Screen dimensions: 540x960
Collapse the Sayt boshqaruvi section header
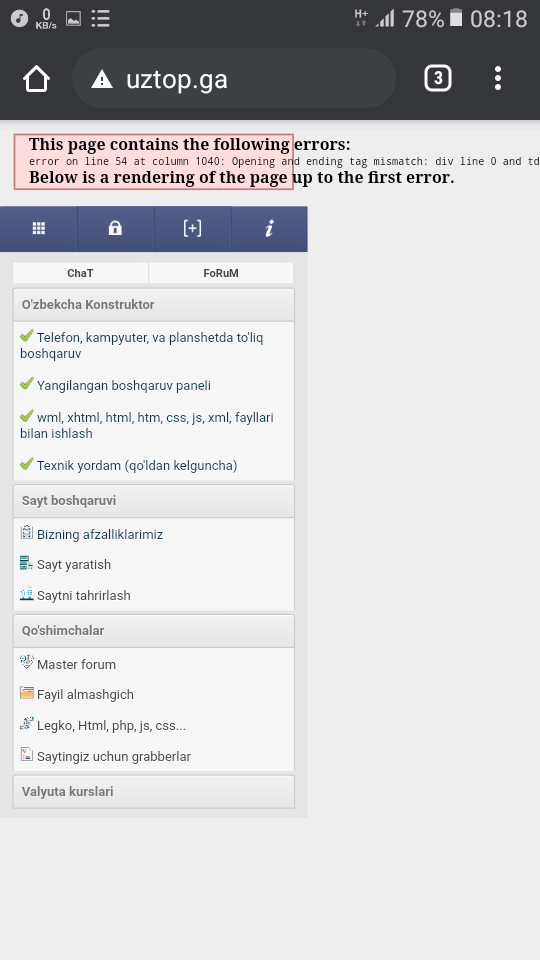coord(154,501)
